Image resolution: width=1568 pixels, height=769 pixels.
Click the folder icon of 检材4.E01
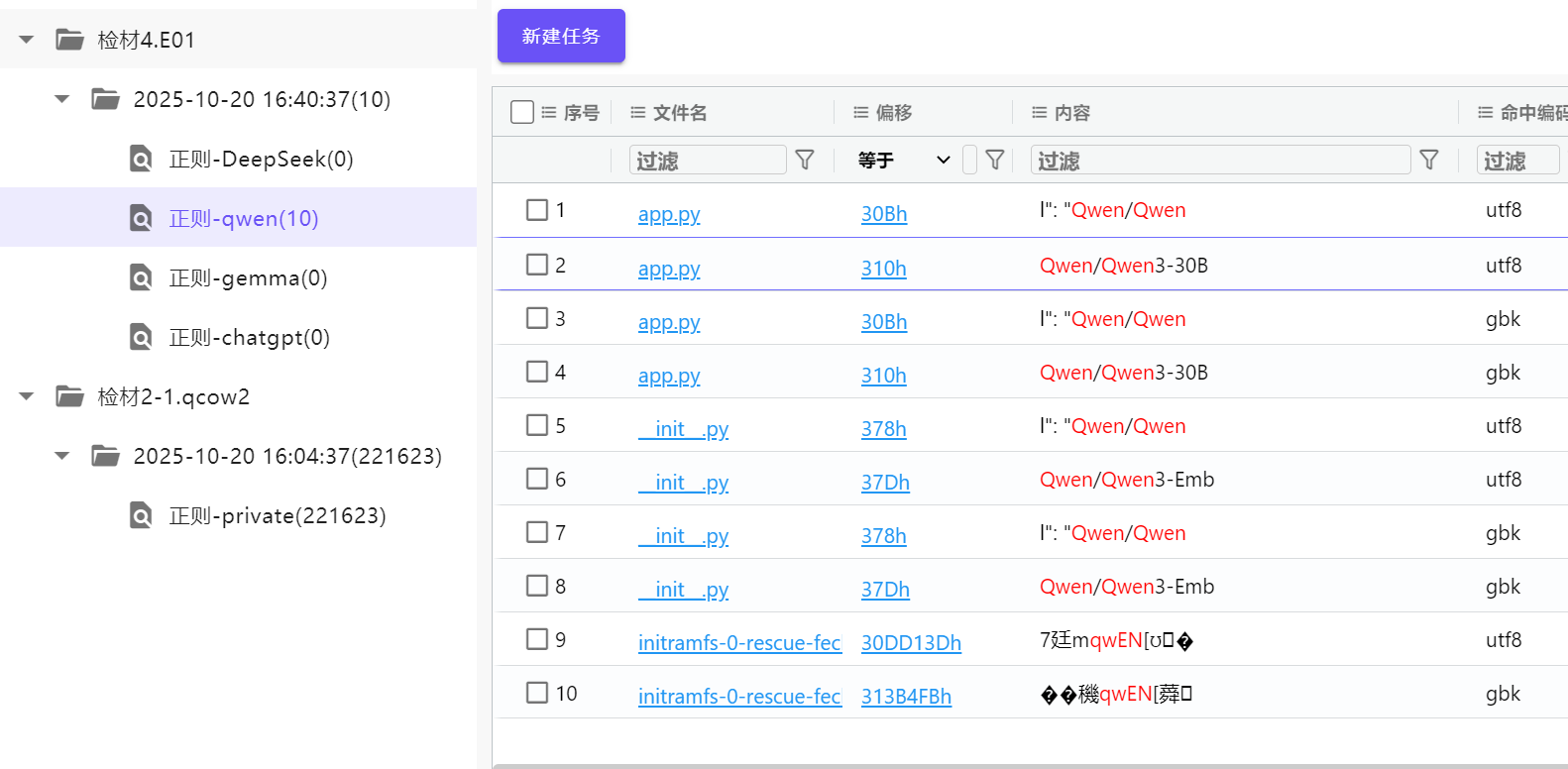coord(69,40)
